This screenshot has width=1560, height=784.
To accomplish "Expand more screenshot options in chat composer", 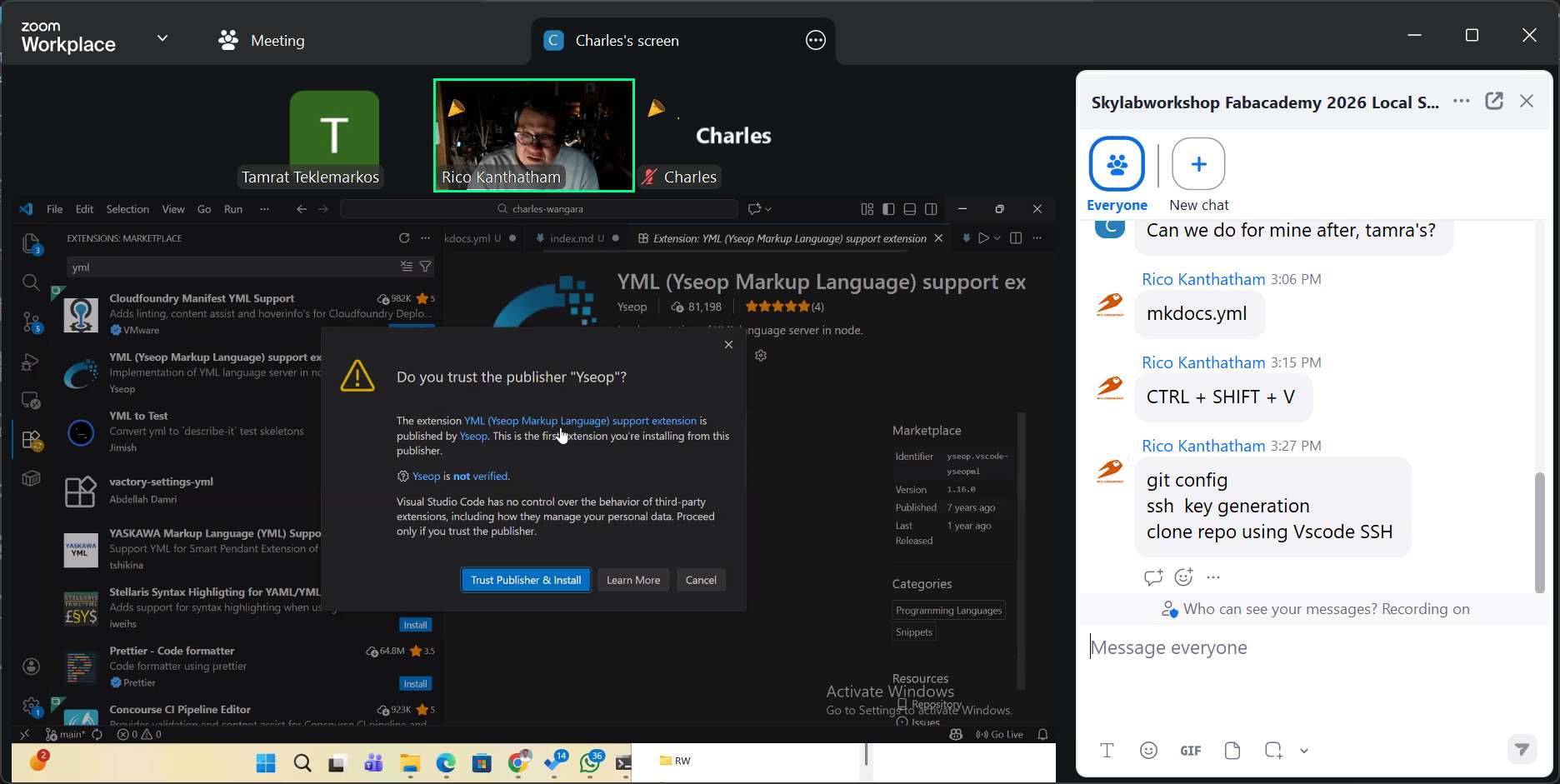I will [1304, 751].
